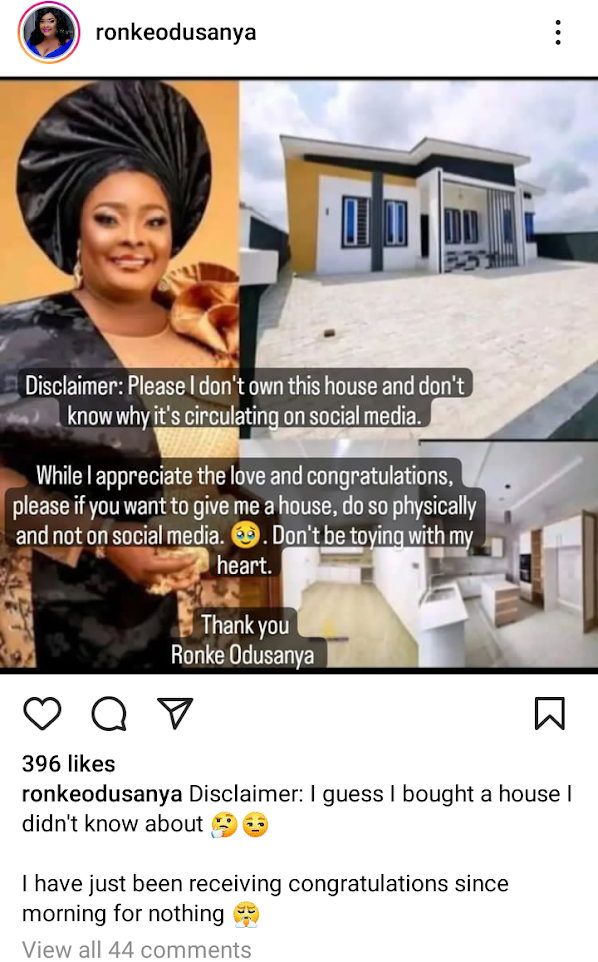Open ronkeodusanya profile from the header username
598x962 pixels.
click(x=176, y=33)
